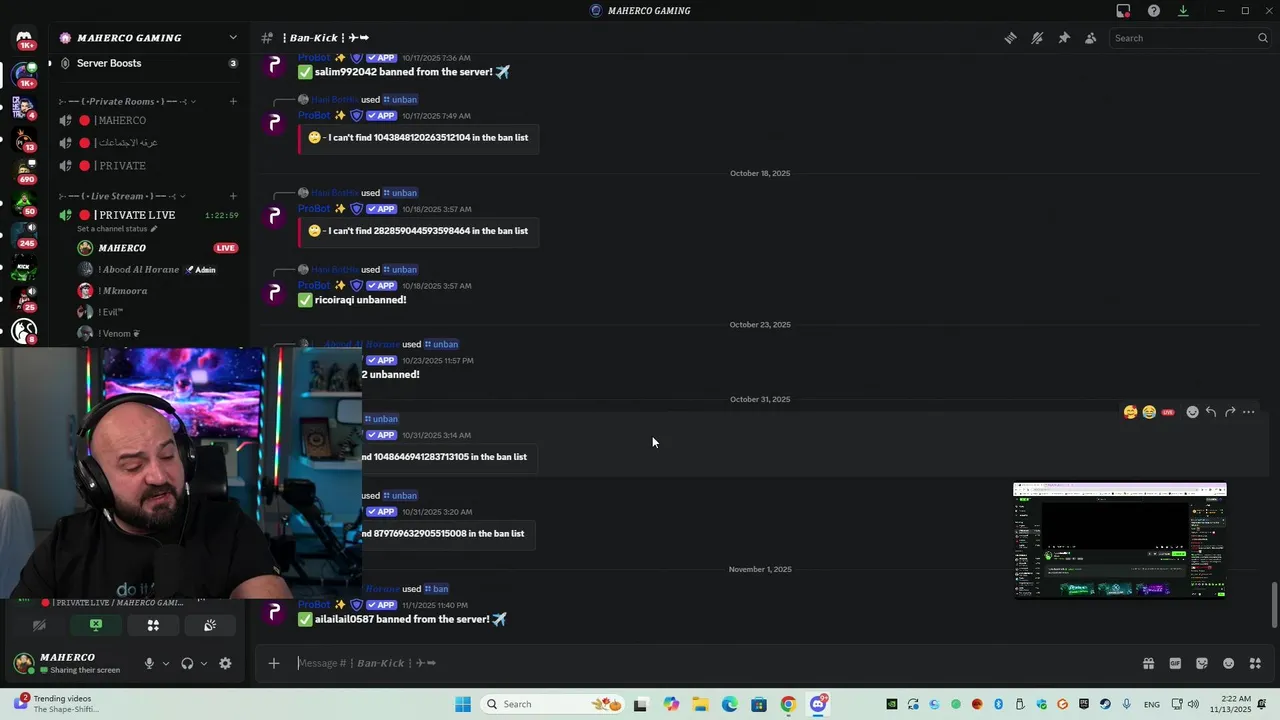Open apps launcher icon in message bar

[1255, 663]
